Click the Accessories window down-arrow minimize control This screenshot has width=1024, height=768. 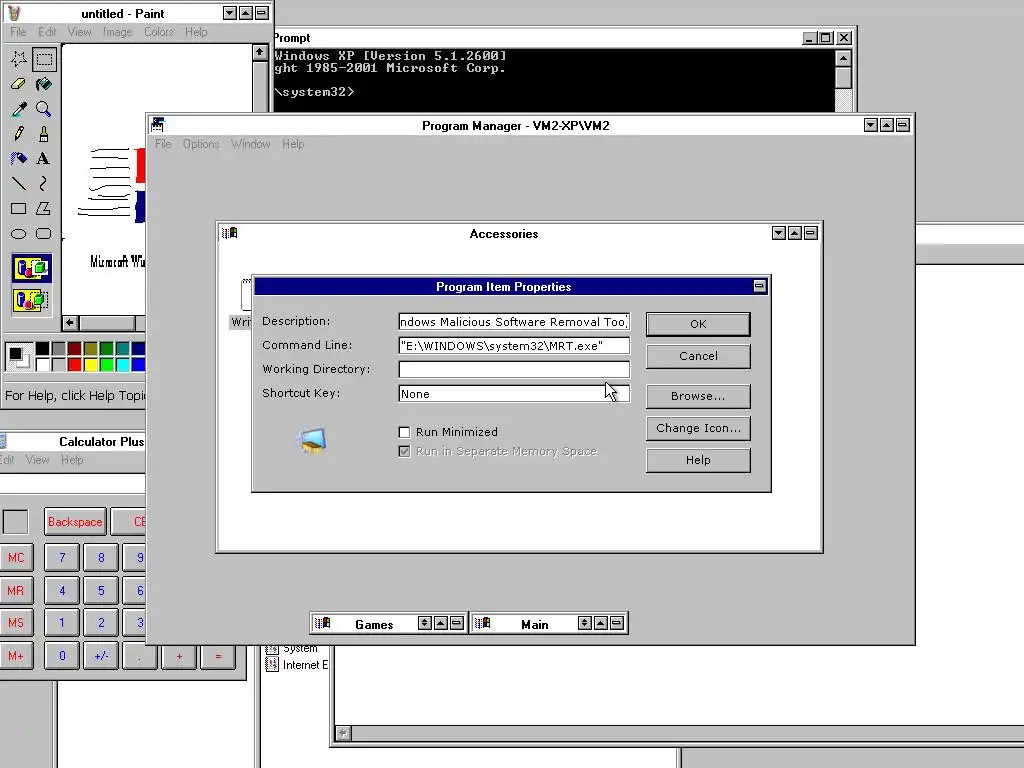point(778,233)
